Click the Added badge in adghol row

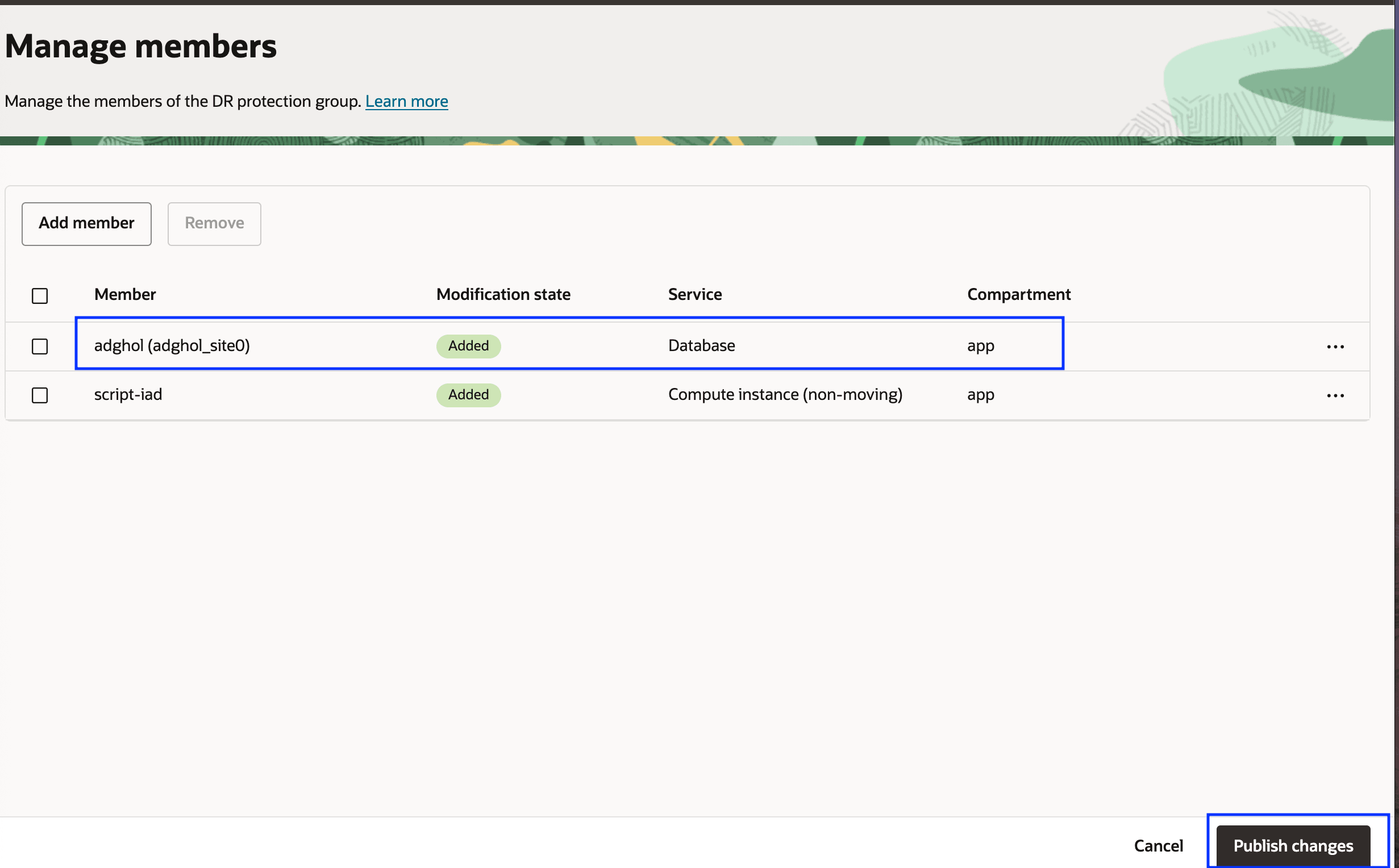coord(468,345)
